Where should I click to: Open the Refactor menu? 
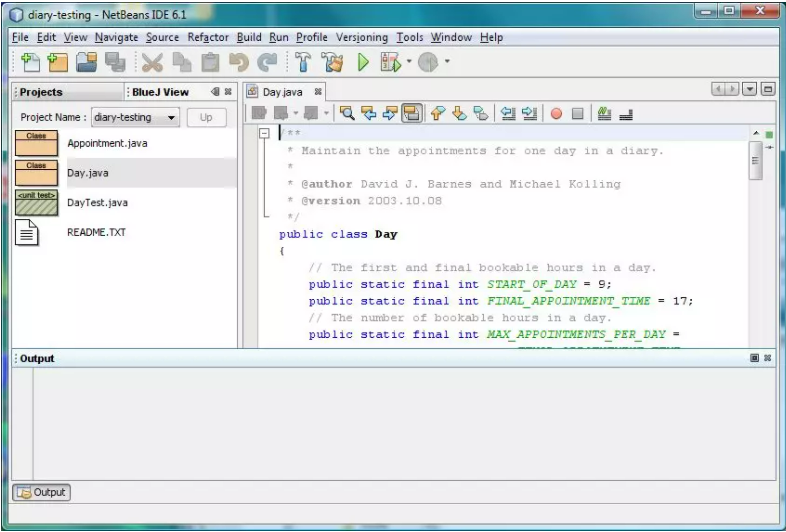tap(208, 38)
